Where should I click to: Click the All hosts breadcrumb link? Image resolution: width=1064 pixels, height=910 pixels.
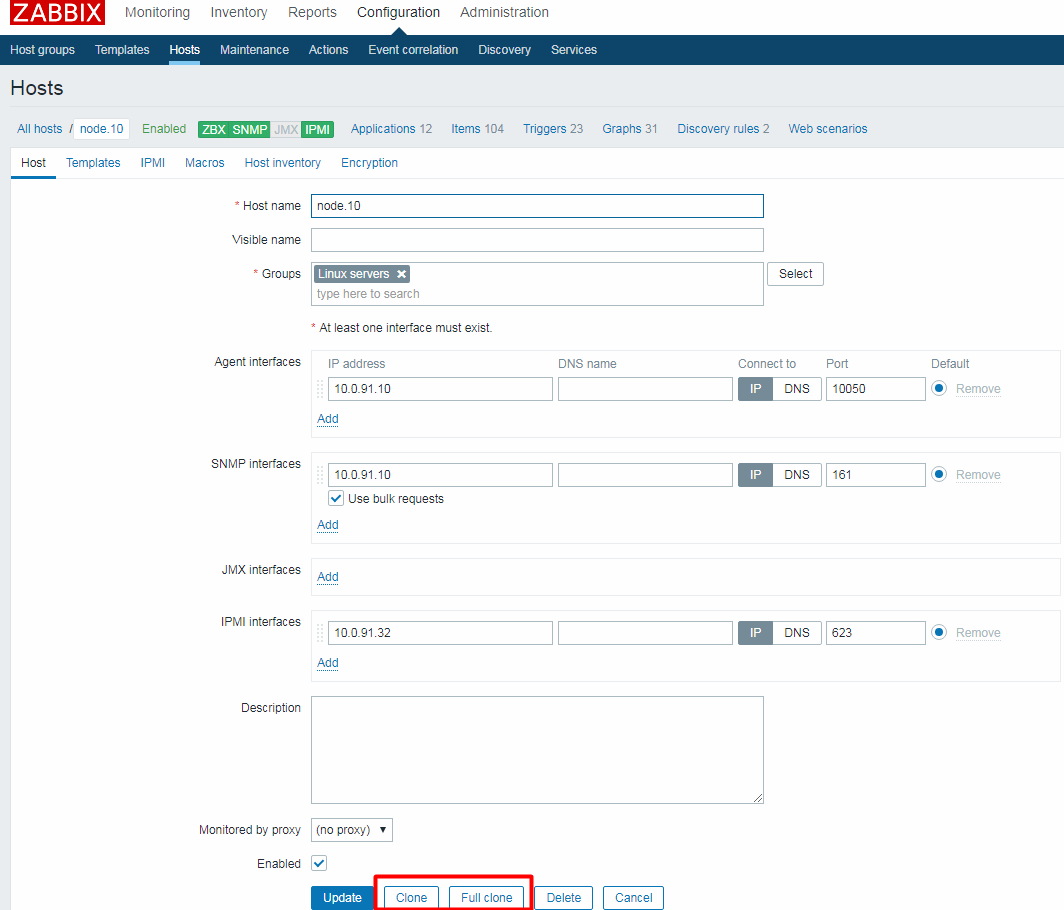point(39,129)
